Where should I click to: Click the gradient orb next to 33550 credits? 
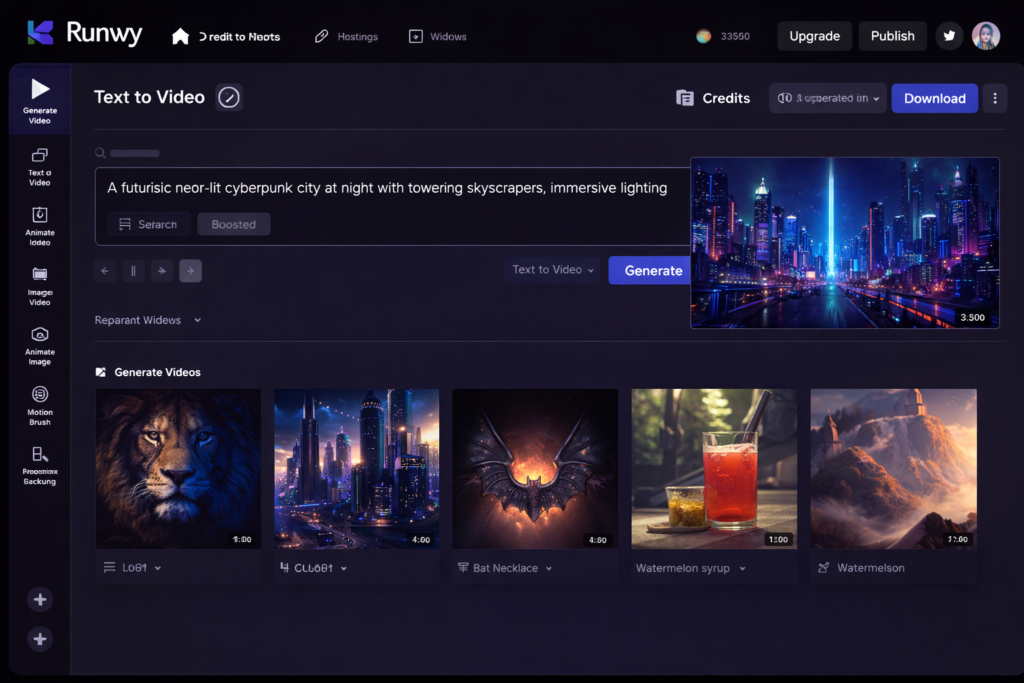click(704, 35)
